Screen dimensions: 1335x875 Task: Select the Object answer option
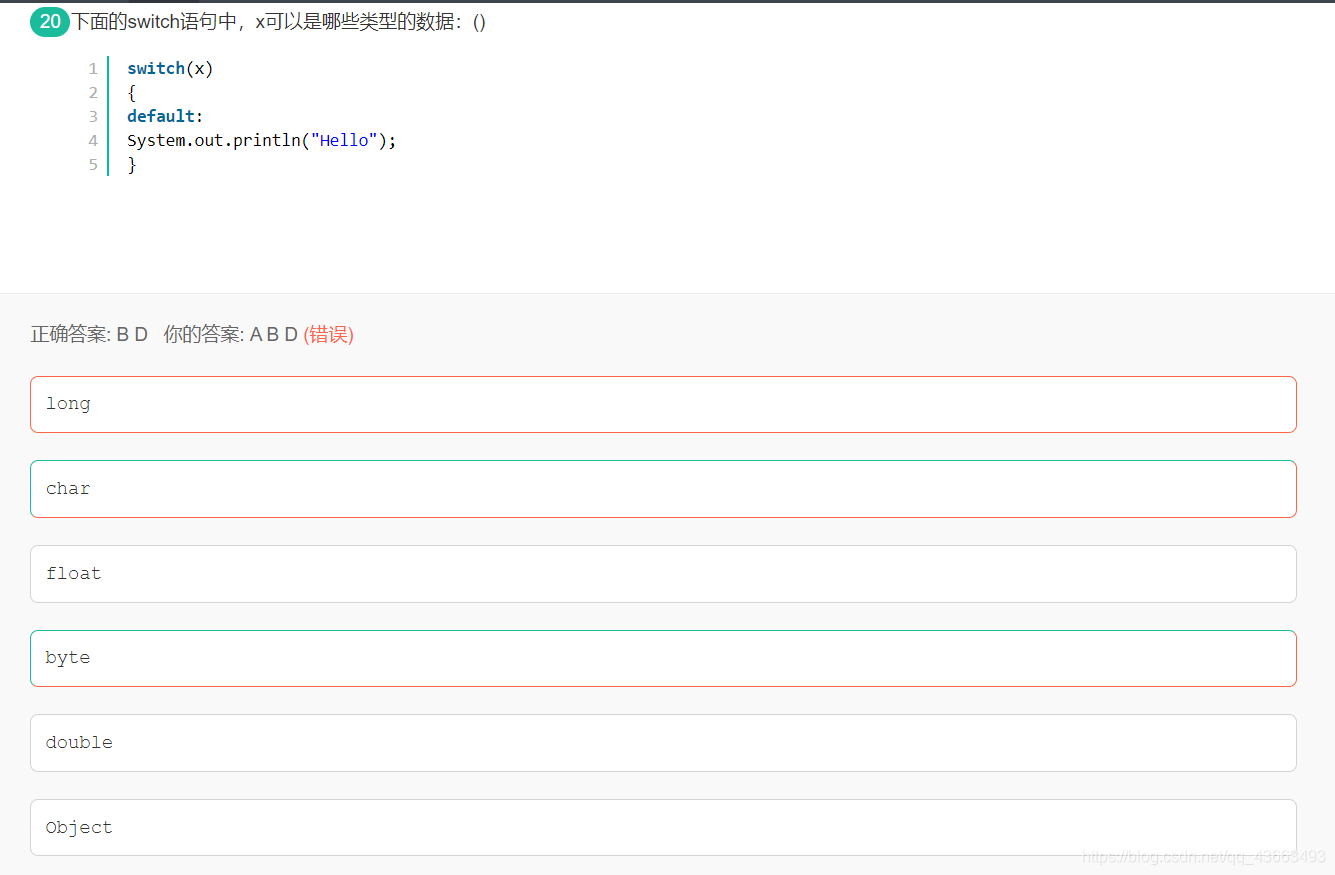pyautogui.click(x=663, y=827)
